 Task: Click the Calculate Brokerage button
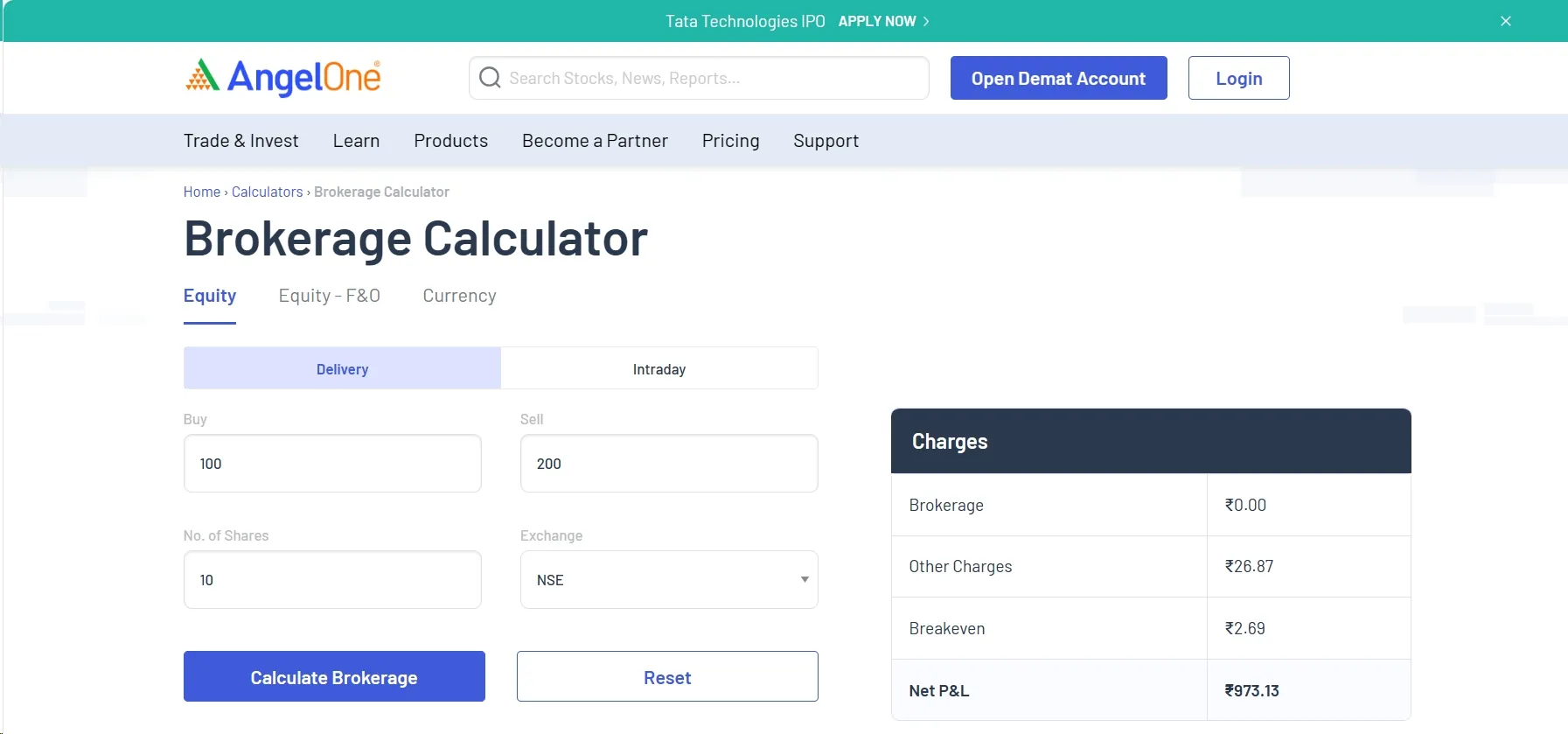point(334,676)
